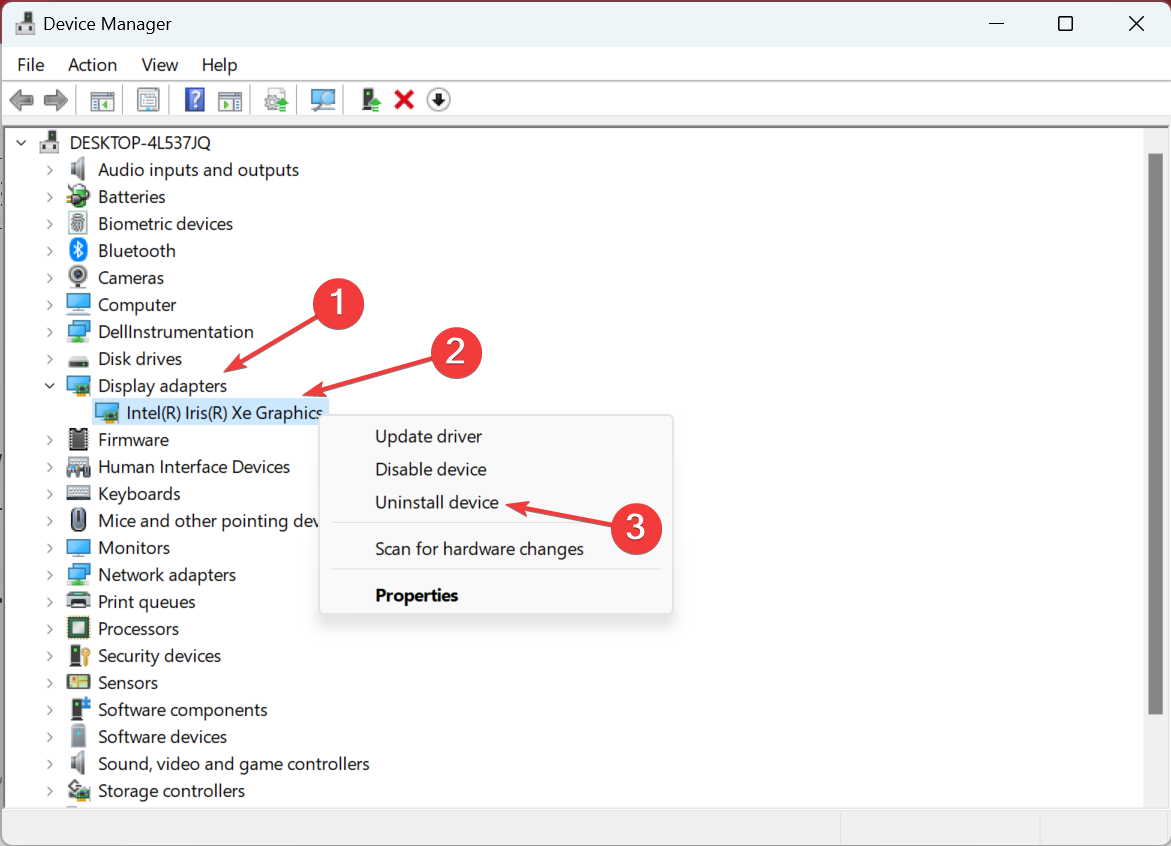Expand the Software components chevron
This screenshot has width=1171, height=846.
(50, 710)
